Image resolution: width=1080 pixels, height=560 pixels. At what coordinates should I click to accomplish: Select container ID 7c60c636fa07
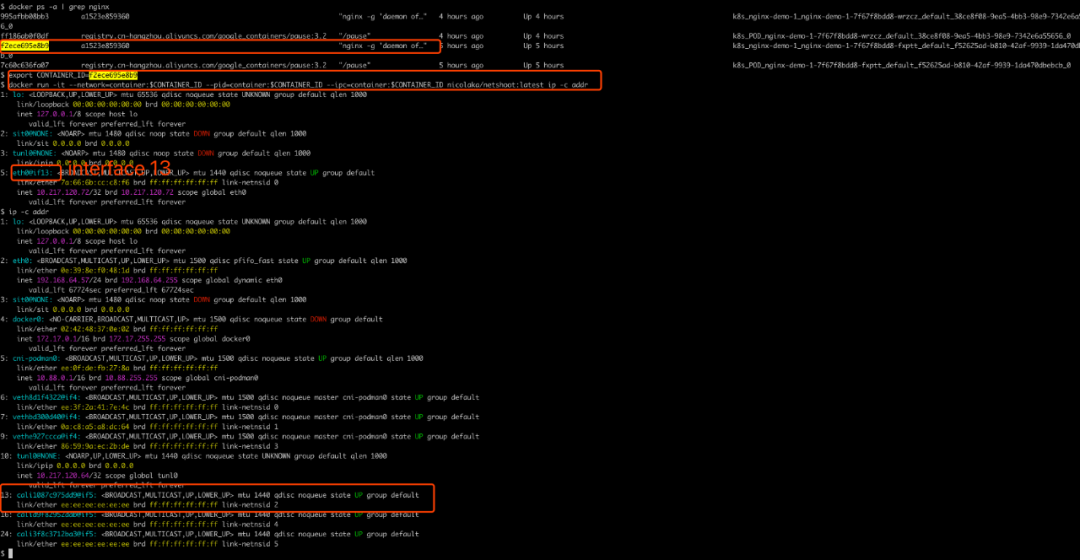[24, 65]
